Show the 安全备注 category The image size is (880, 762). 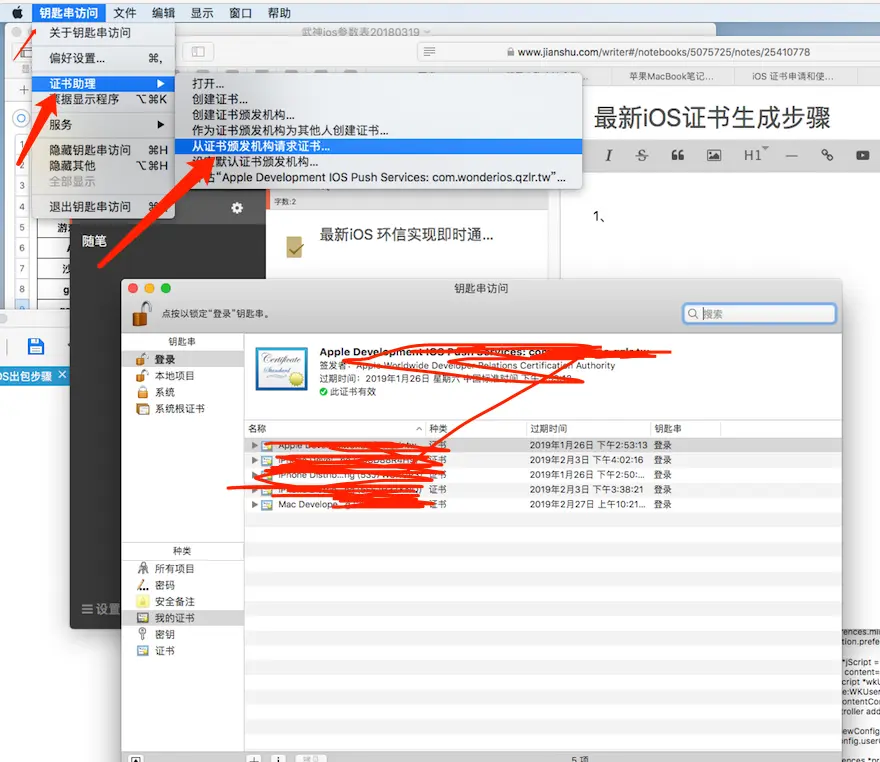coord(183,602)
